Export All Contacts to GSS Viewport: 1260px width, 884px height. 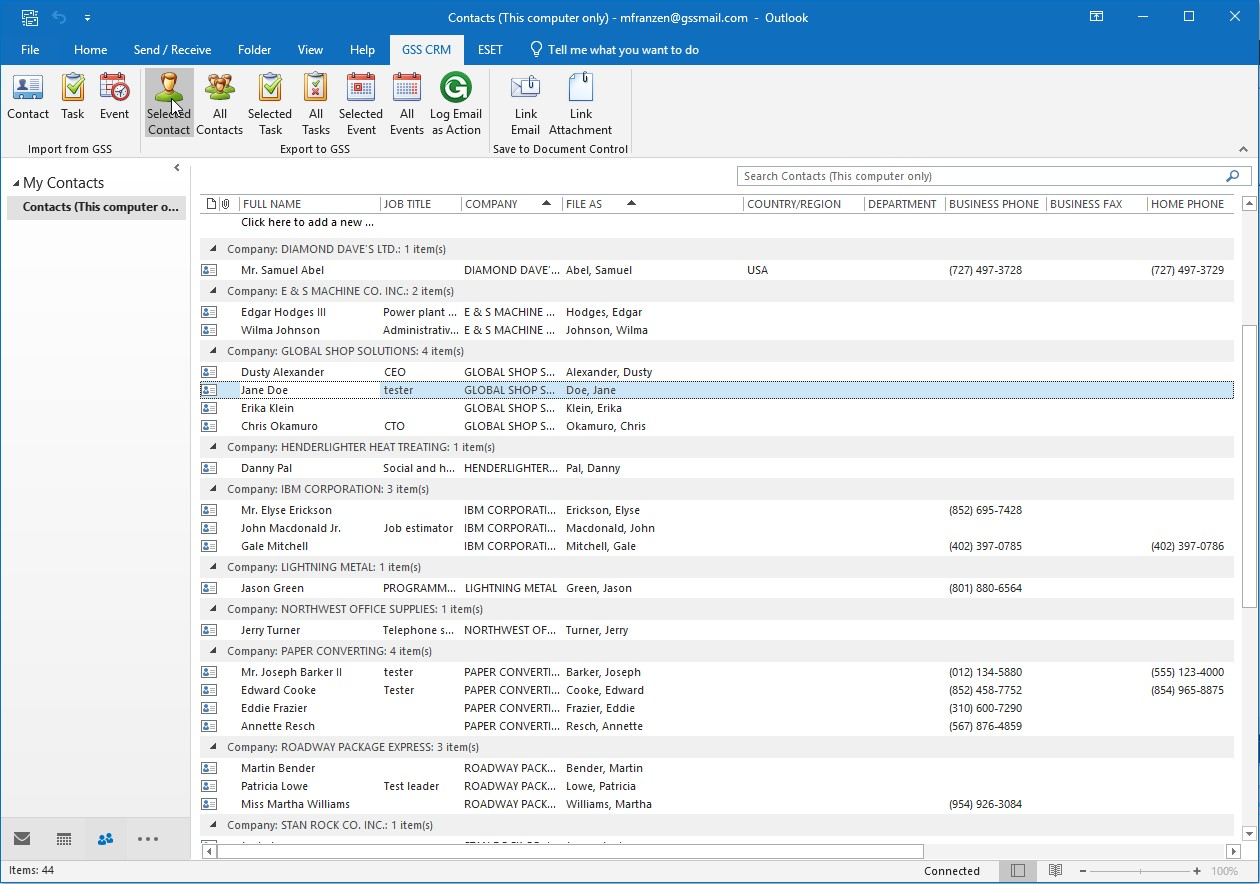(x=220, y=104)
